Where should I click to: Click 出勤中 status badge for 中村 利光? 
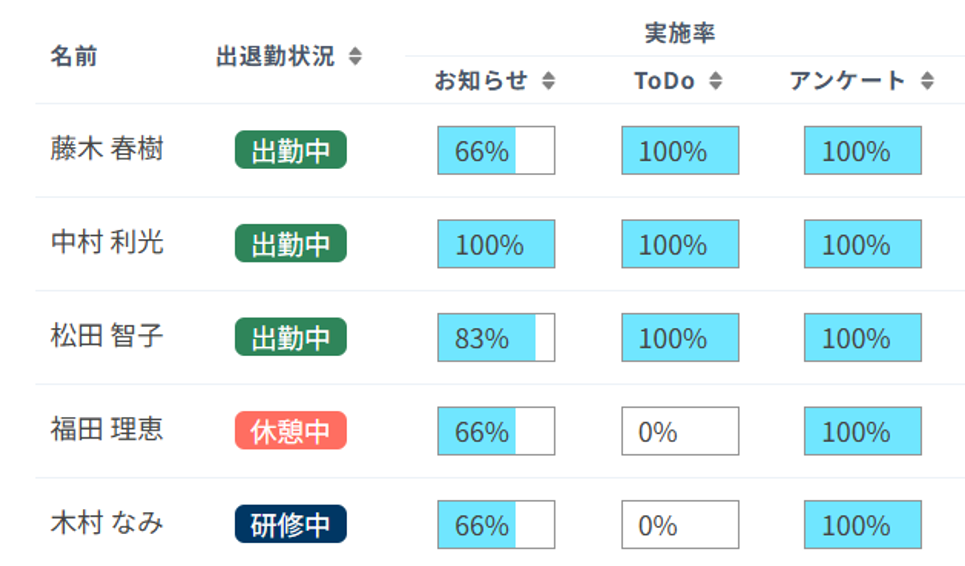pyautogui.click(x=291, y=244)
